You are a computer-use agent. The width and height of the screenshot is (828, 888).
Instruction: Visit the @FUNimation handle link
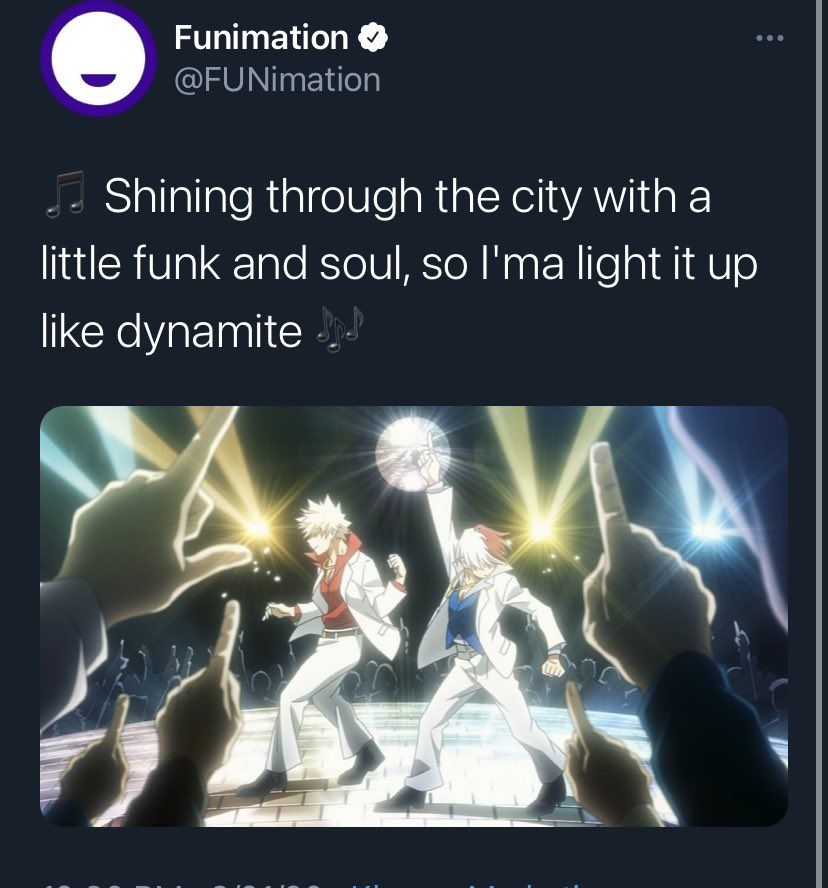click(278, 80)
